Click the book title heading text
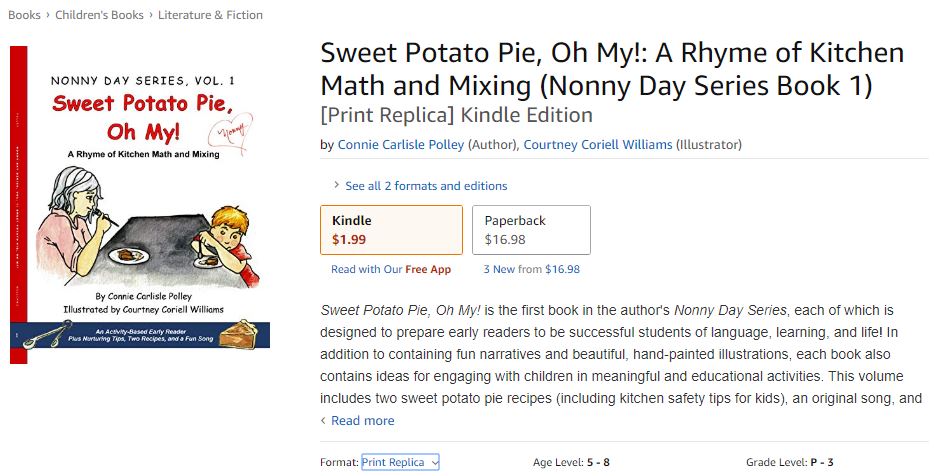 (x=612, y=68)
